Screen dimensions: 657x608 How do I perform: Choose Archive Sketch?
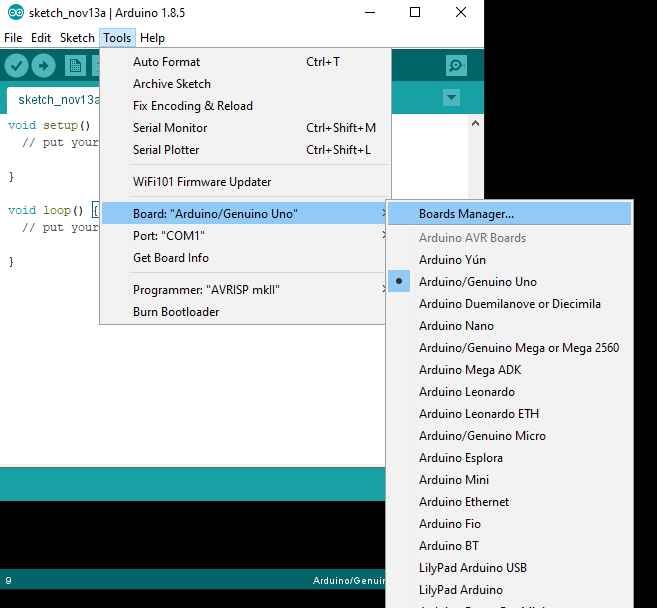pyautogui.click(x=246, y=84)
